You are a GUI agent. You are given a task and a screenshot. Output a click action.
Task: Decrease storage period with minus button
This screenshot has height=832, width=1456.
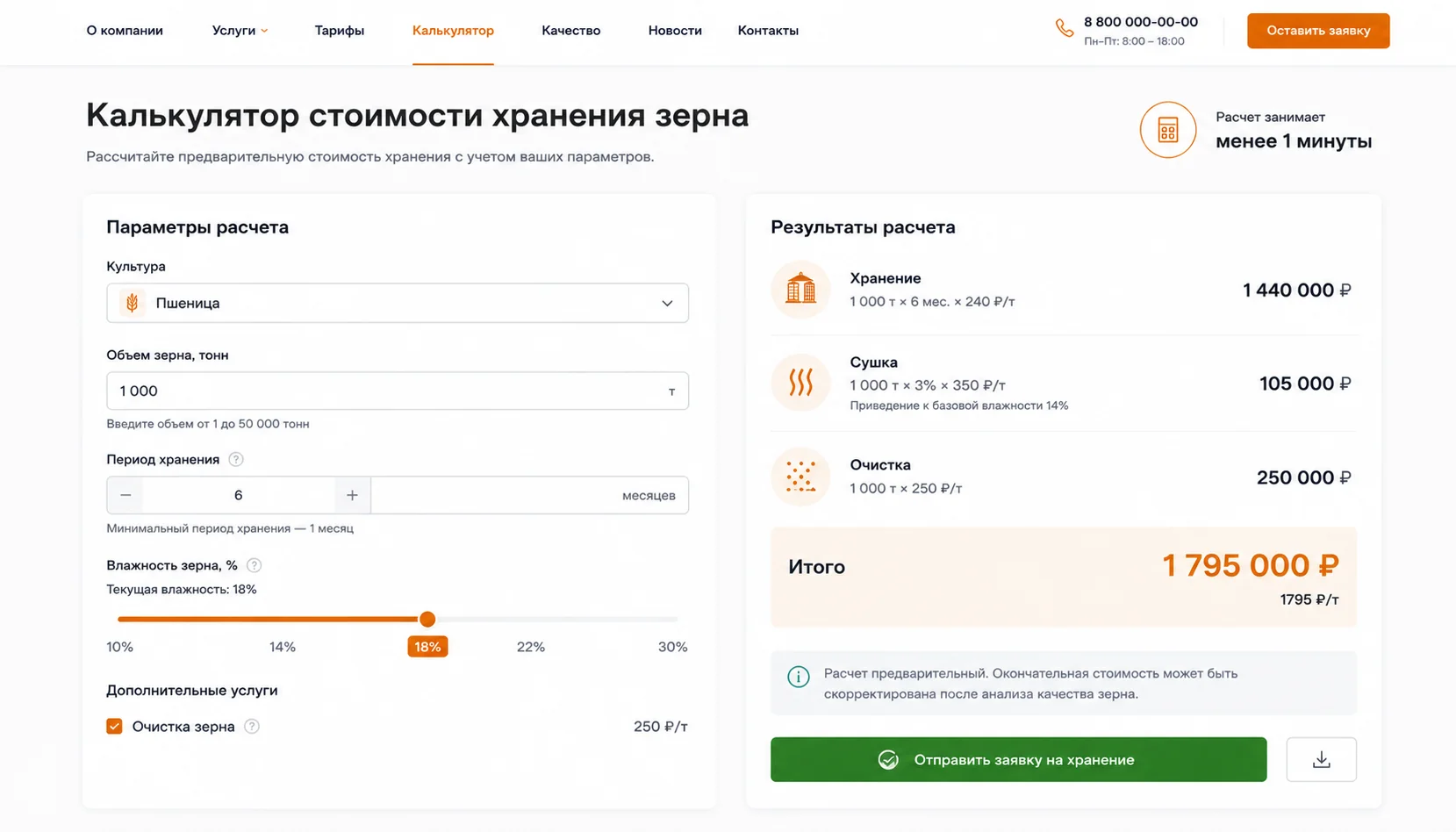[126, 495]
